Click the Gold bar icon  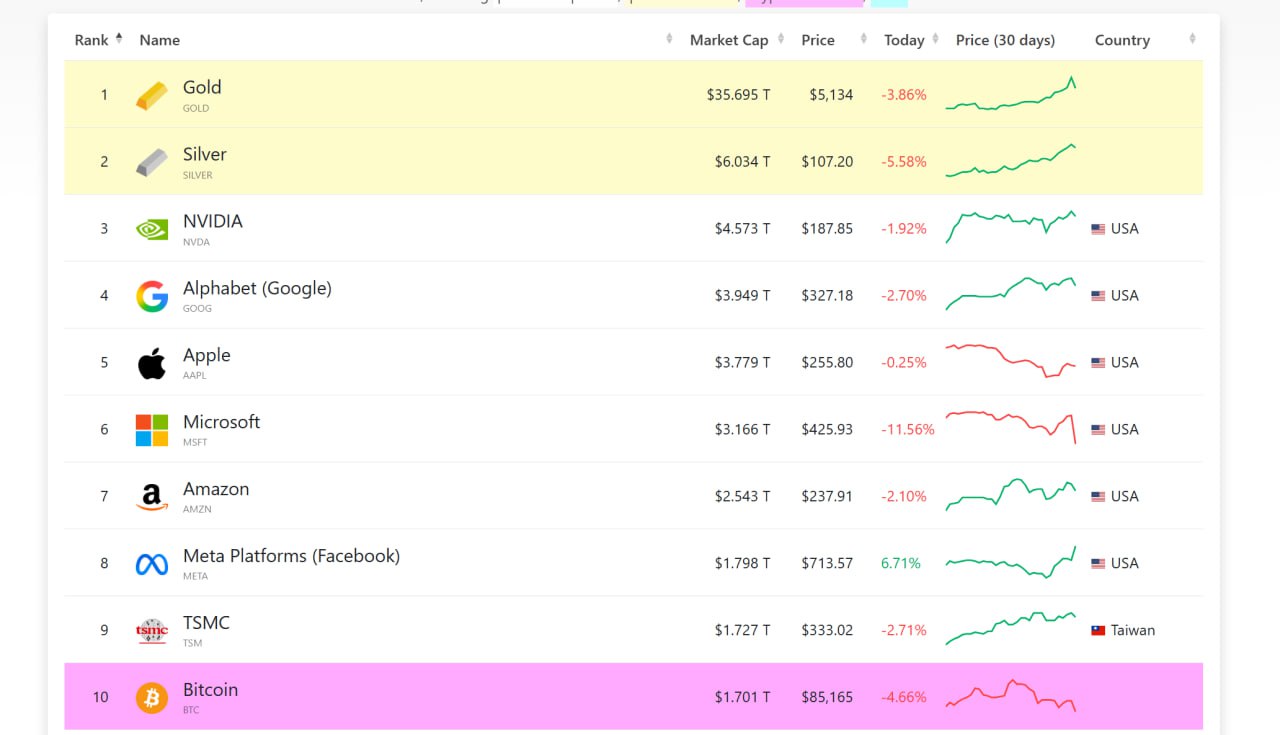click(x=152, y=96)
